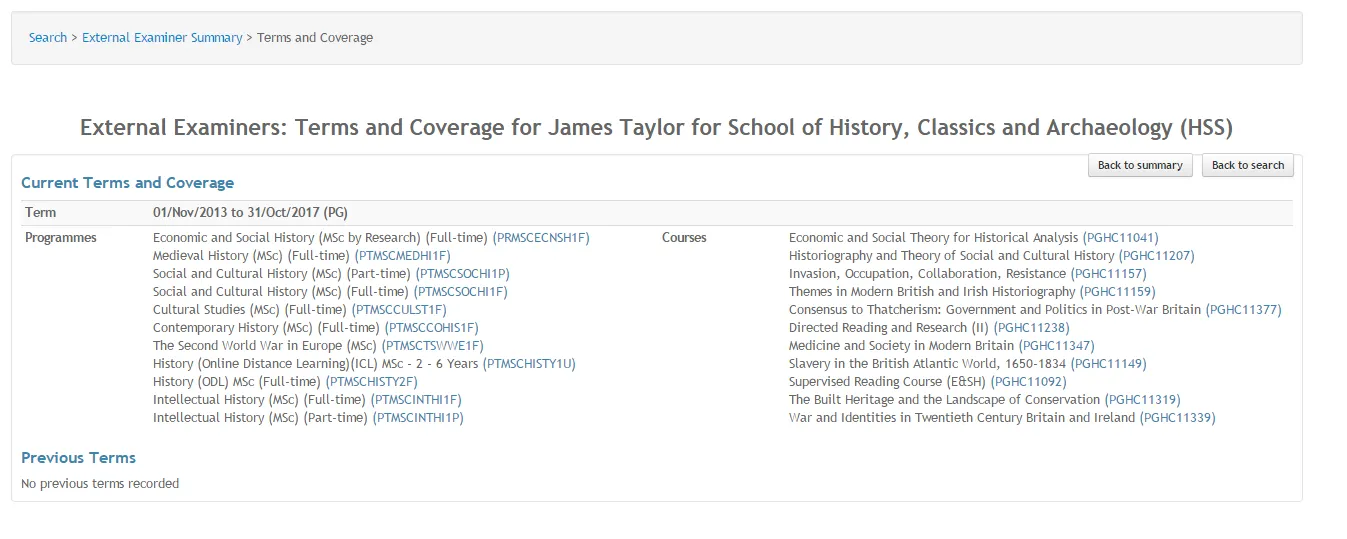This screenshot has height=539, width=1347.
Task: Open programme code PTMSCSOCHI1F
Action: 461,292
